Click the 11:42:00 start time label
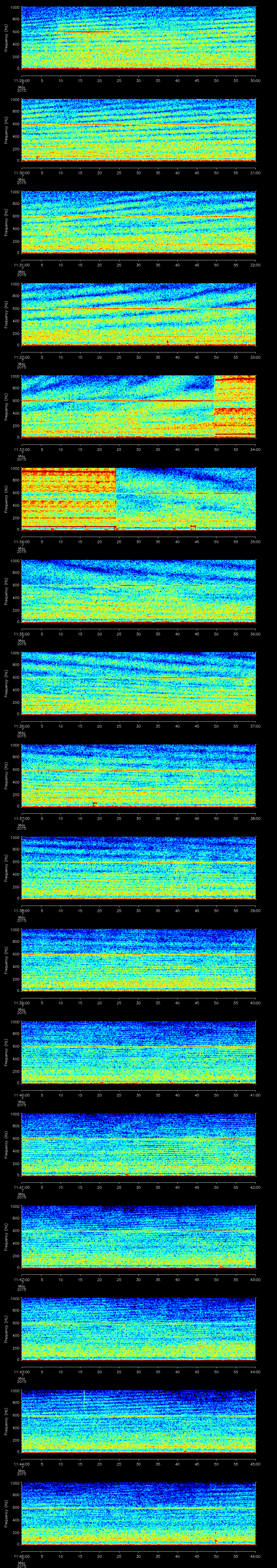The width and height of the screenshot is (277, 1568). click(21, 1279)
